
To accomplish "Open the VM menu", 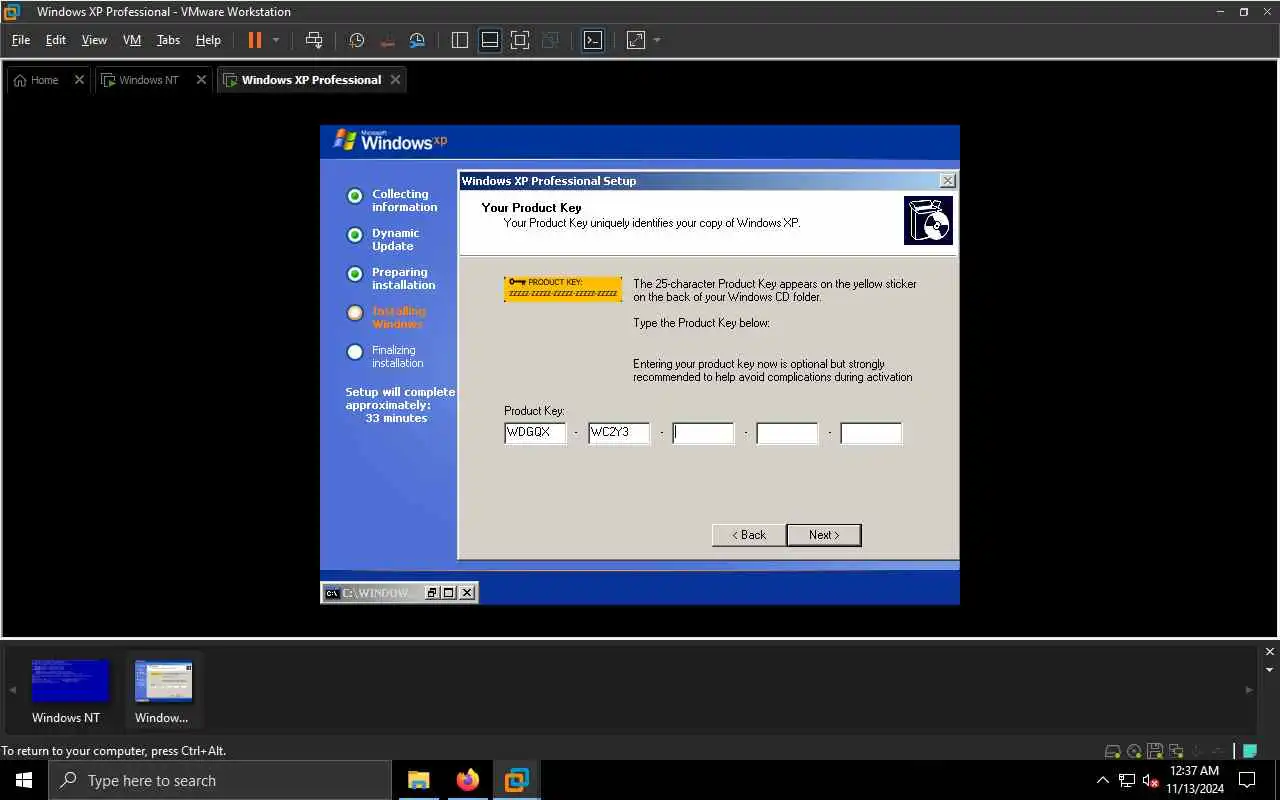I will (132, 40).
